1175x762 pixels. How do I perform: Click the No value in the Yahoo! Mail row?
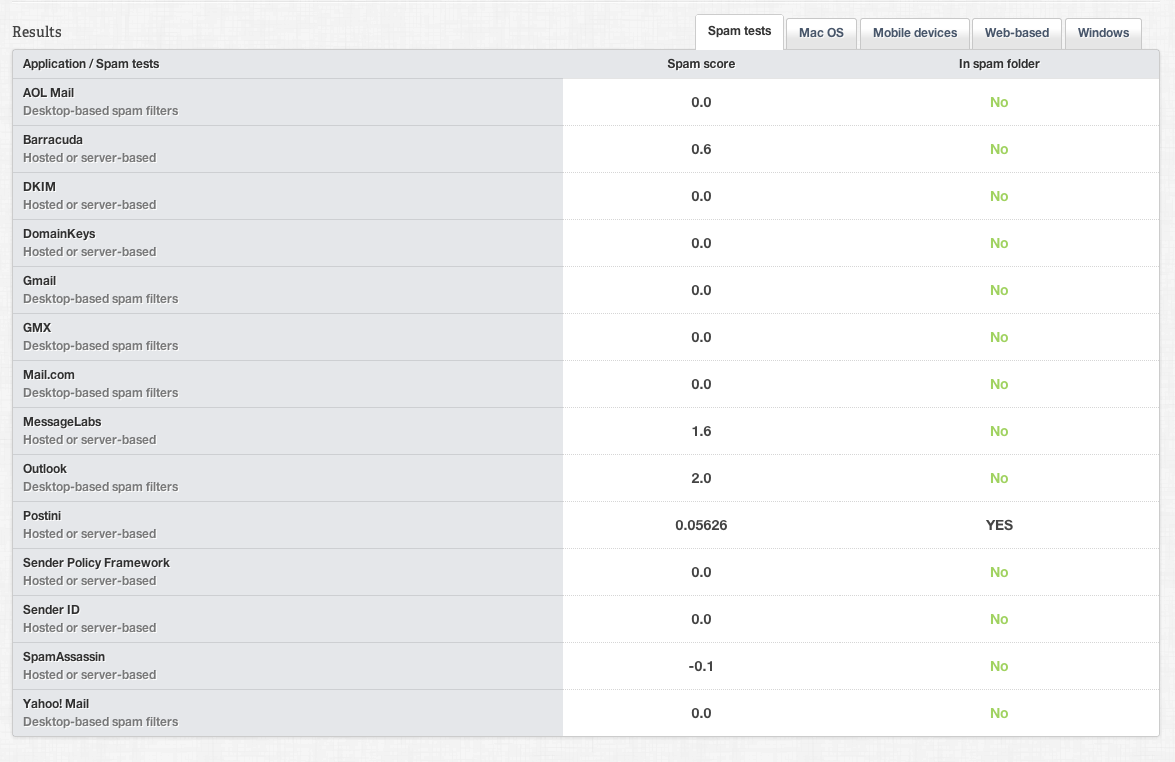pos(999,713)
